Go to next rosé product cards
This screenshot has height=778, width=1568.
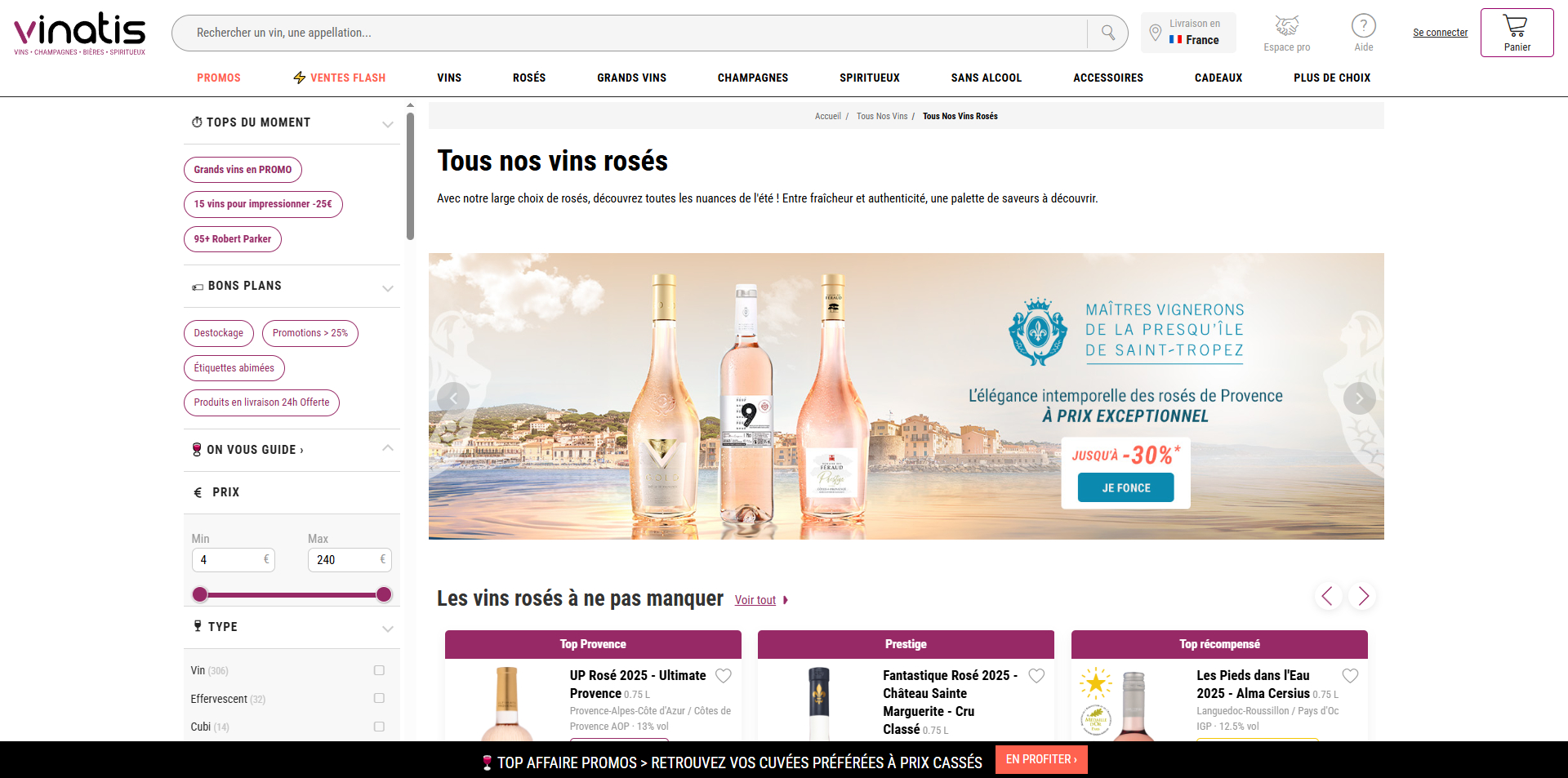1362,597
